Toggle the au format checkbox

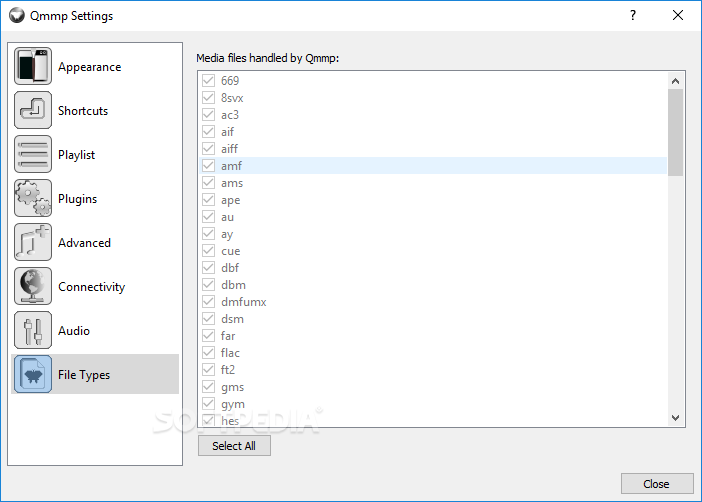point(208,217)
